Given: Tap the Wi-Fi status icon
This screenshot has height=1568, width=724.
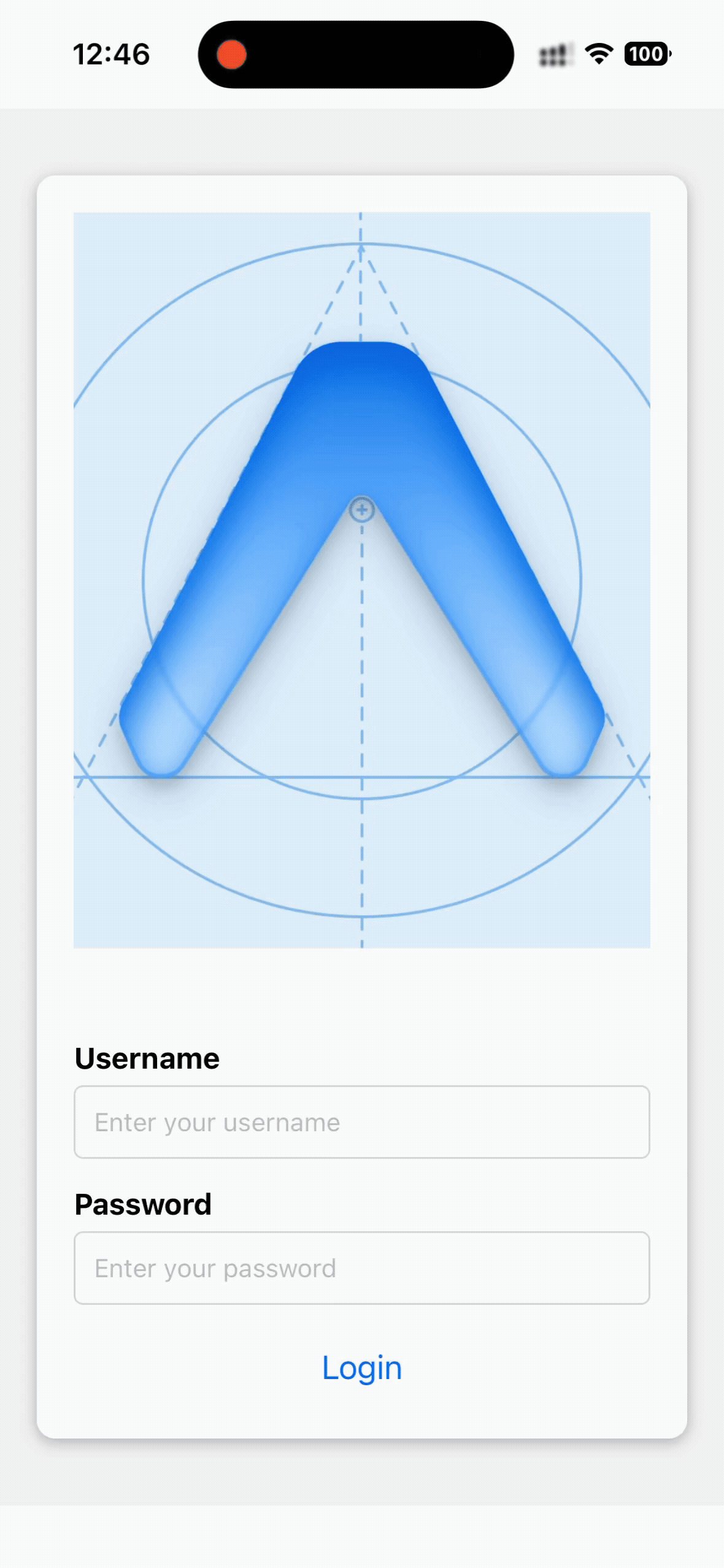Looking at the screenshot, I should (x=599, y=54).
